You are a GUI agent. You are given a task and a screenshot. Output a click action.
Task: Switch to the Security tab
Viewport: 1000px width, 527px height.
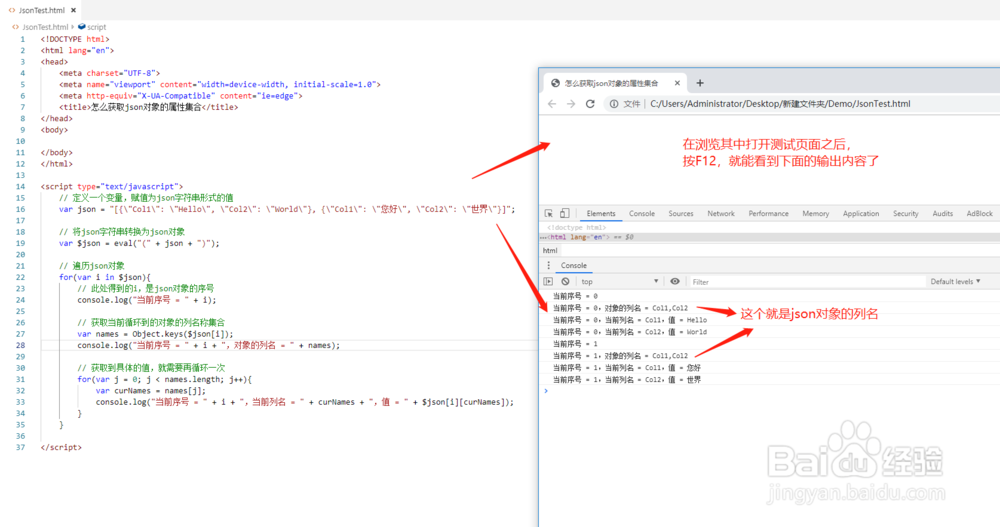pyautogui.click(x=906, y=214)
